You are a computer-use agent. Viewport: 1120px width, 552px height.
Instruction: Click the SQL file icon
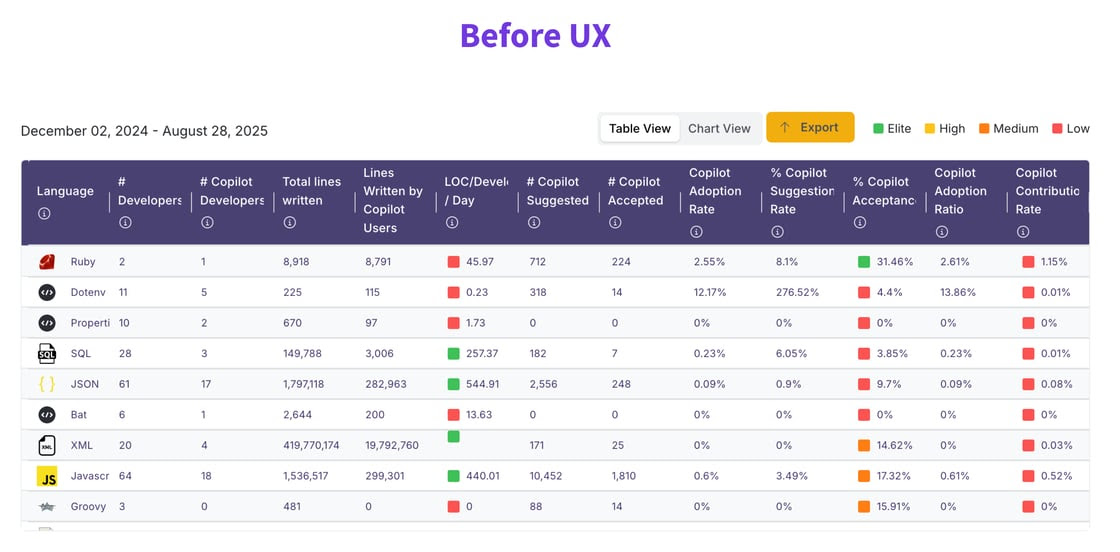click(47, 353)
